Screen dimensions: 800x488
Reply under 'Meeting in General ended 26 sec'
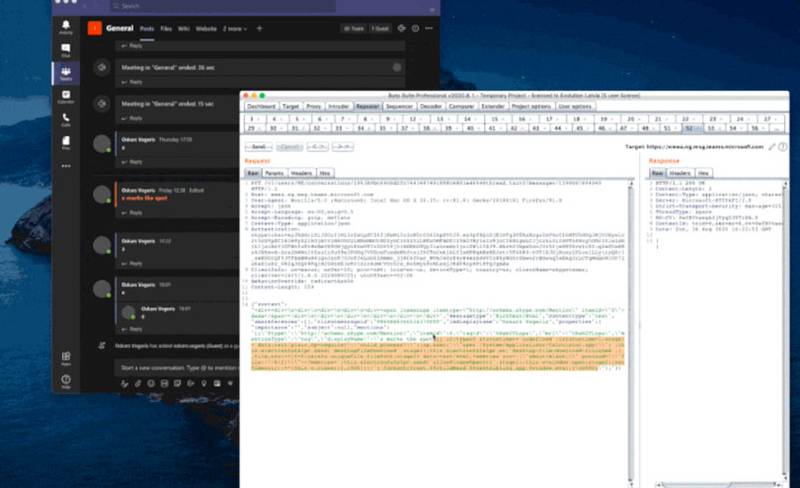point(132,82)
